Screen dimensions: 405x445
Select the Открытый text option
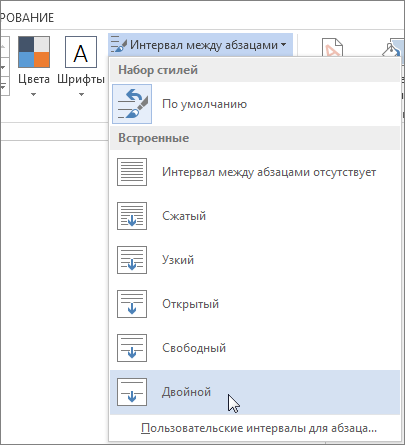coord(191,304)
